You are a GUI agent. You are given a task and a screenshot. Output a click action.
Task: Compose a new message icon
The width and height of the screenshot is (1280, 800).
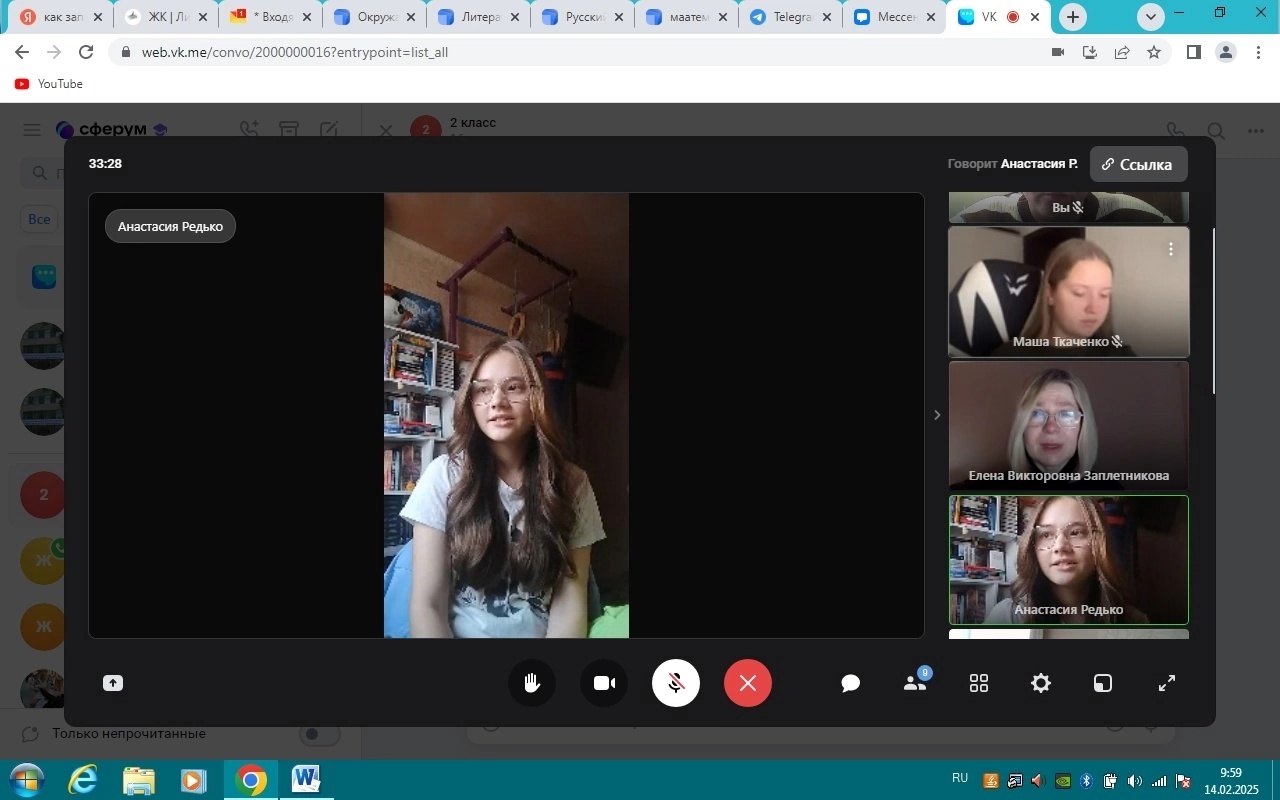coord(329,130)
